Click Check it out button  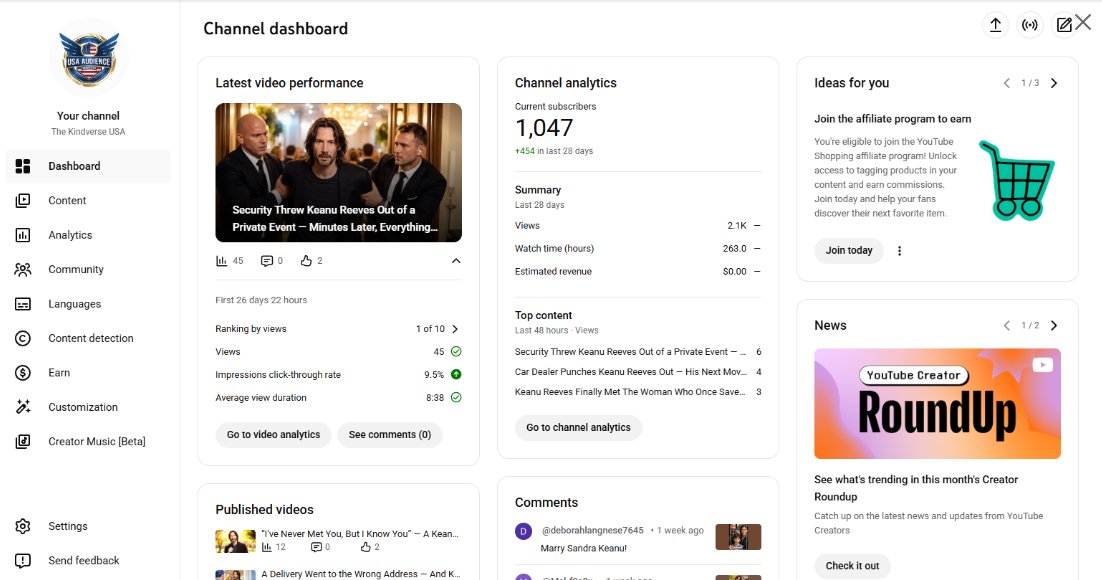(852, 566)
